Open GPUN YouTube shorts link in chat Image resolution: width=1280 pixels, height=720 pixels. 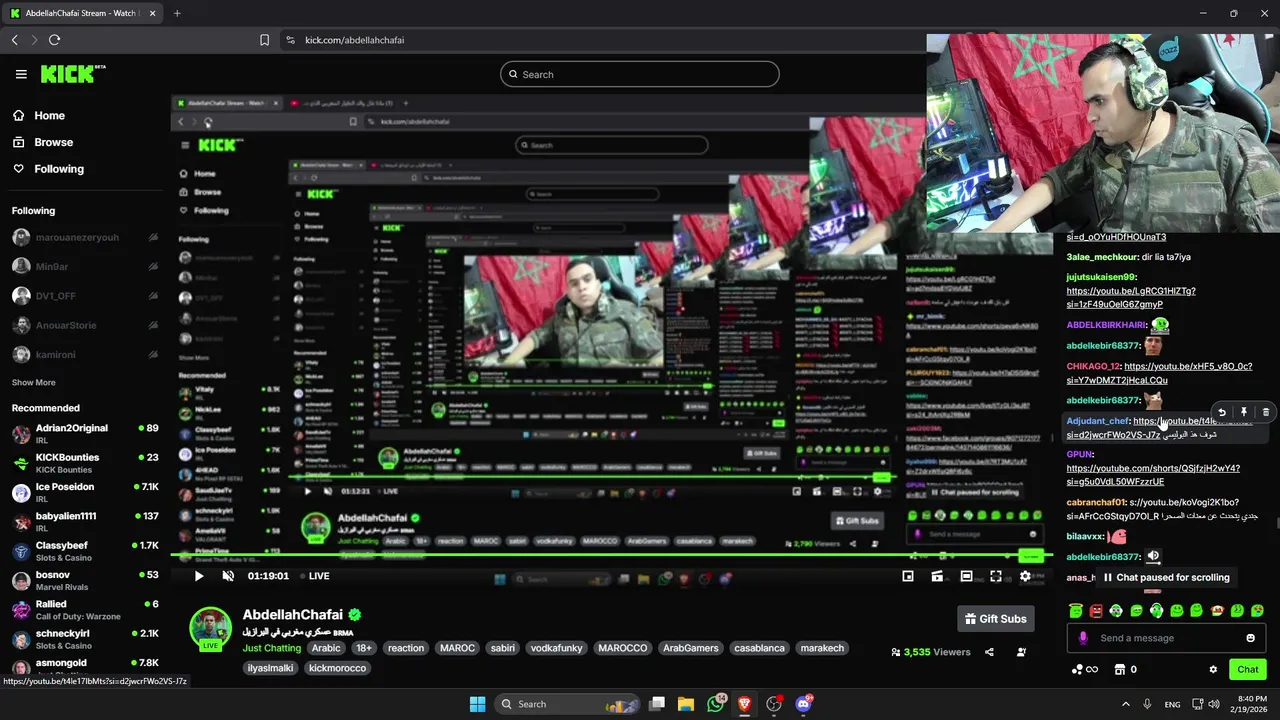(1153, 475)
